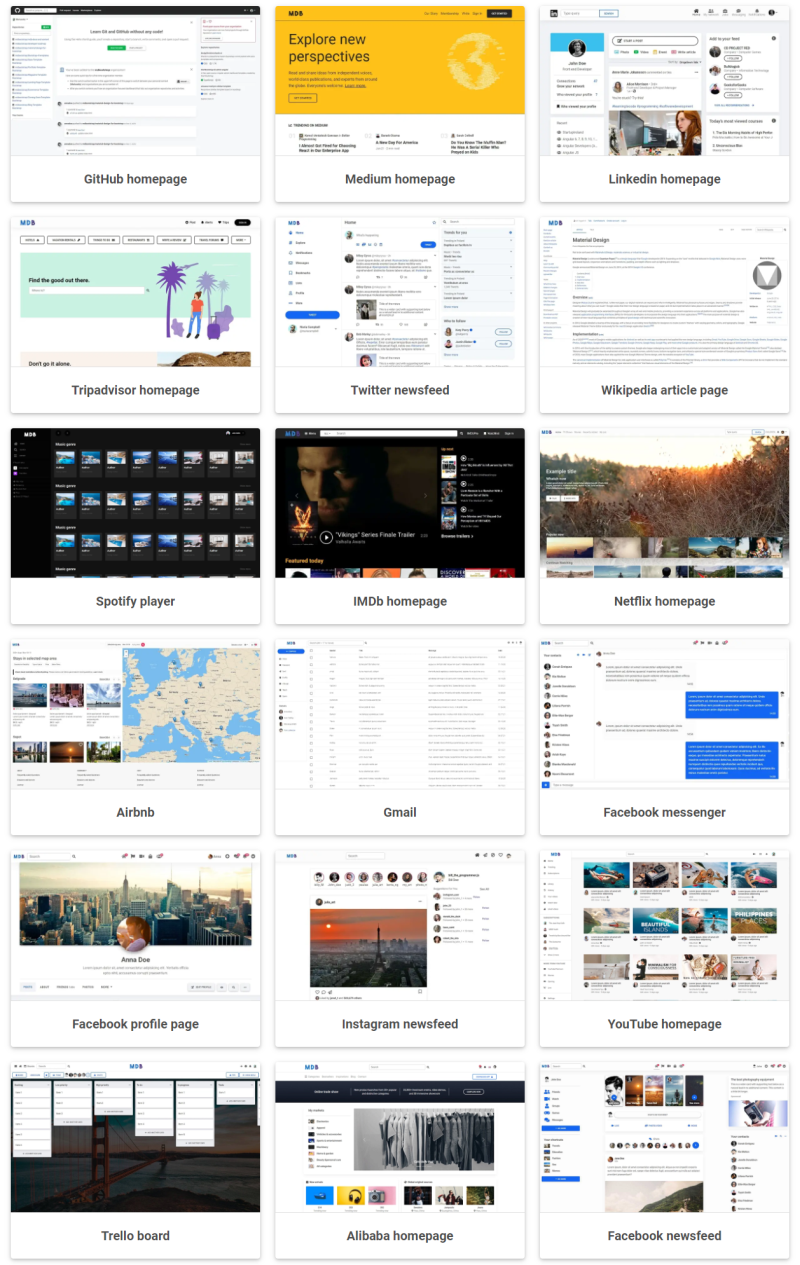This screenshot has height=1265, width=800.
Task: Open the Gmail template title link
Action: pos(399,812)
